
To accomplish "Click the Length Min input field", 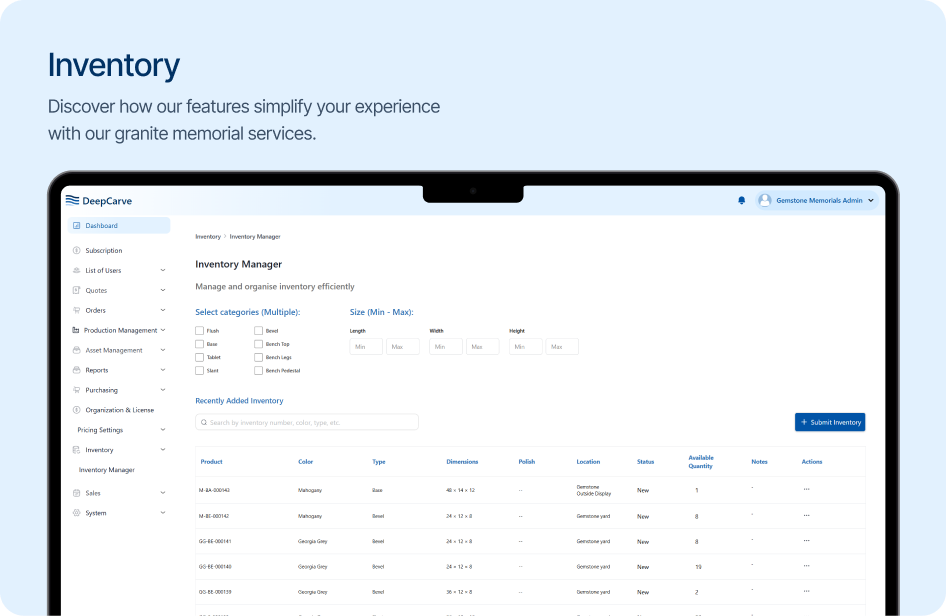I will 366,347.
